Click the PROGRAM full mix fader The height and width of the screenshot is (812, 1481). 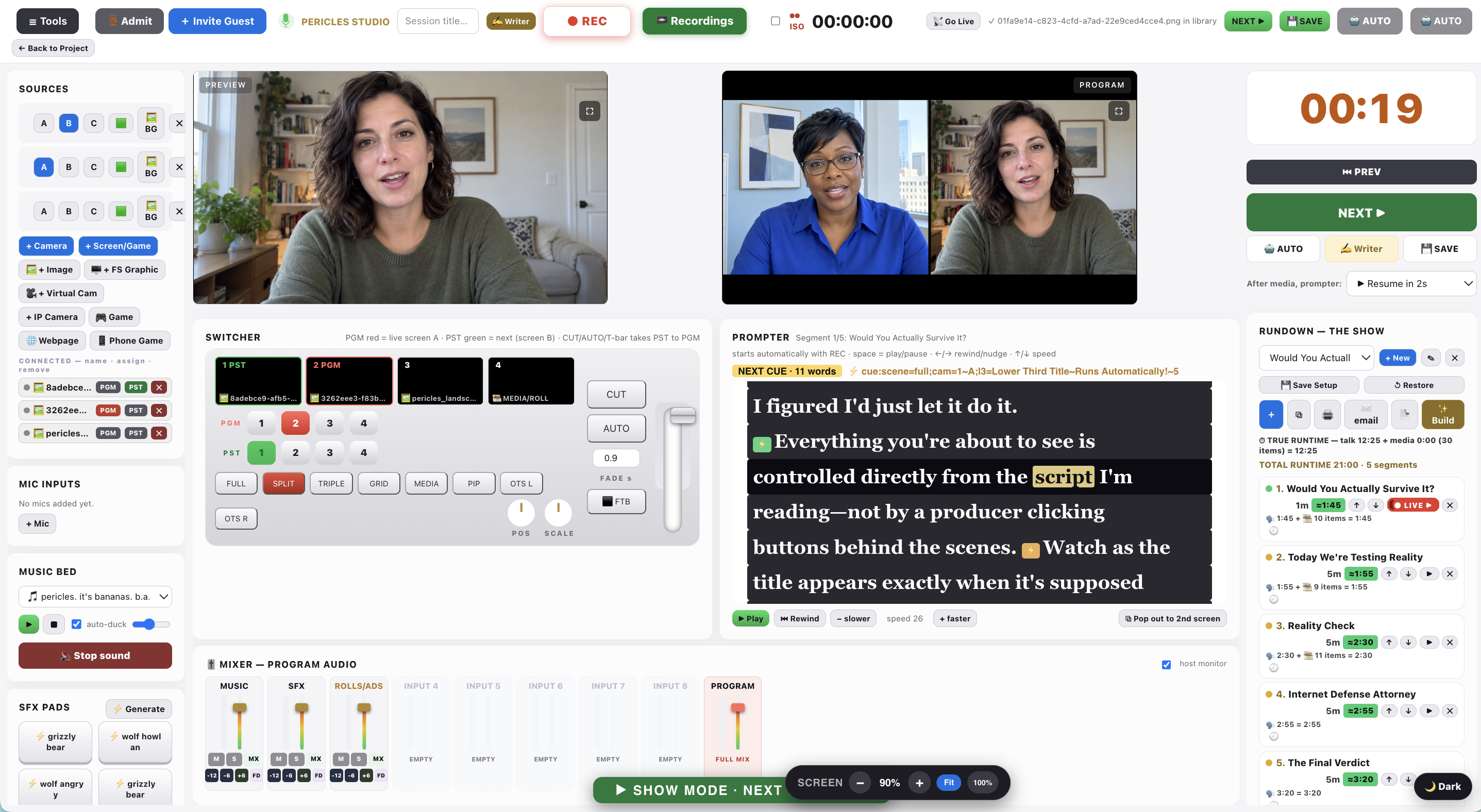coord(737,708)
